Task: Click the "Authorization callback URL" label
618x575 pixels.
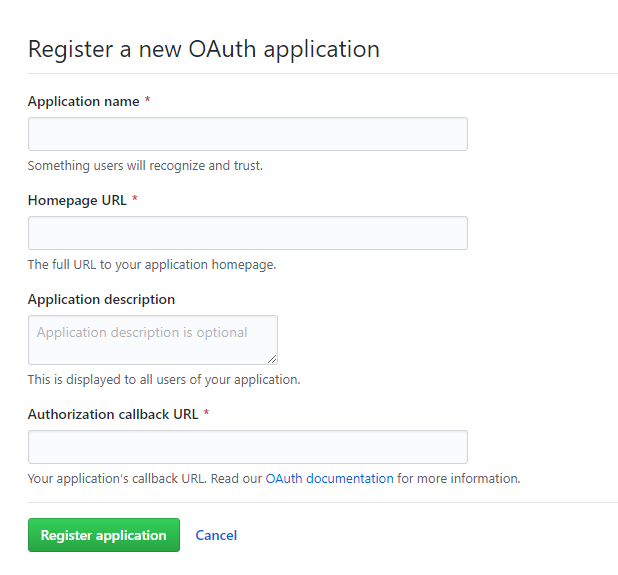Action: click(113, 414)
